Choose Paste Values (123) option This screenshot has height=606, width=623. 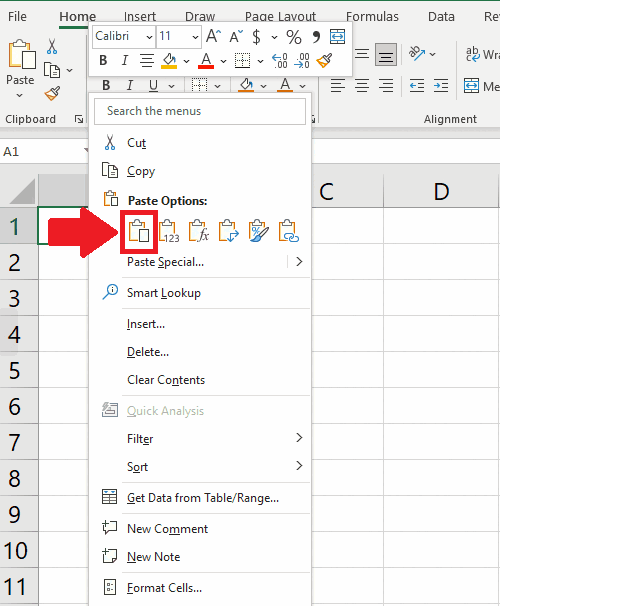168,231
